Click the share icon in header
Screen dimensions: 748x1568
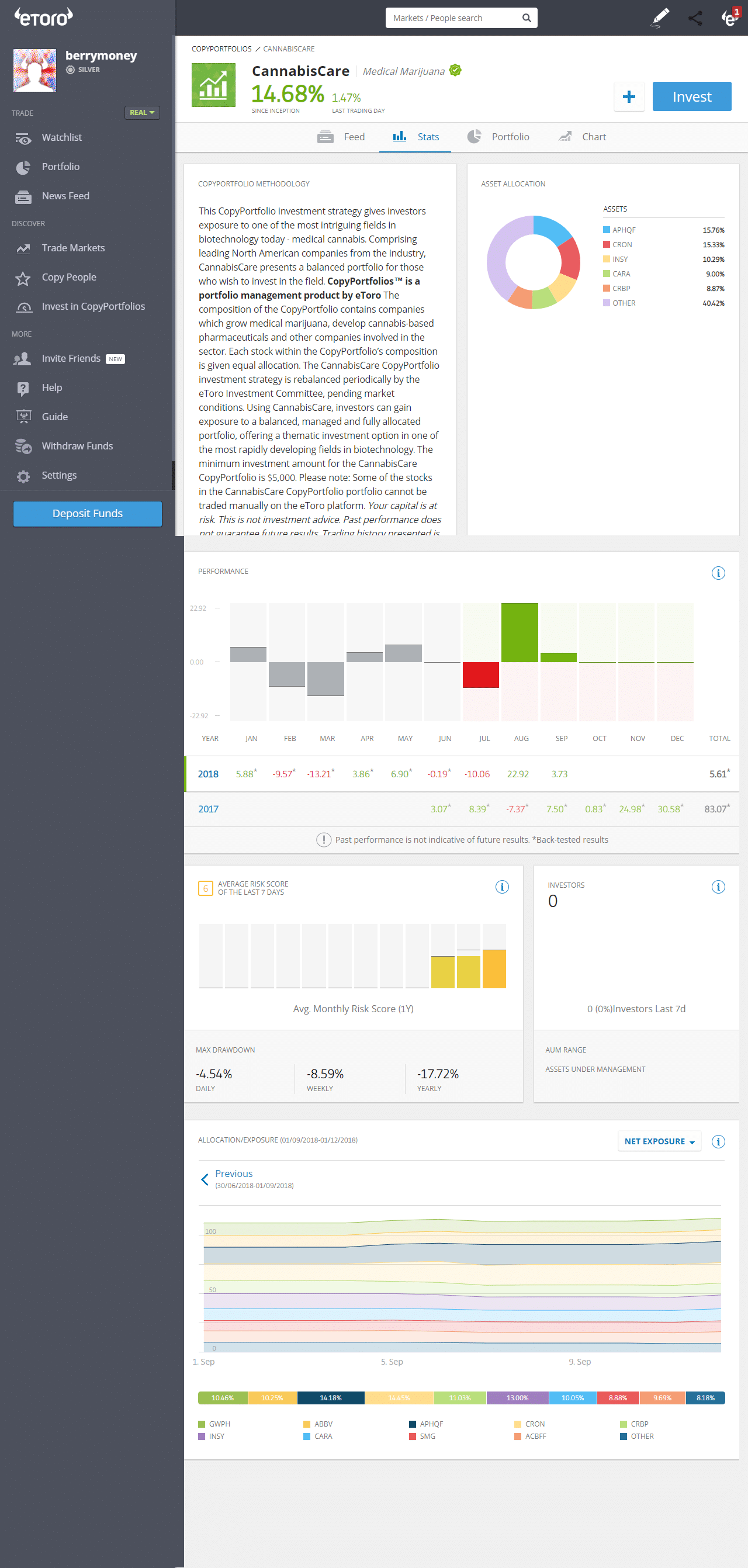[695, 18]
